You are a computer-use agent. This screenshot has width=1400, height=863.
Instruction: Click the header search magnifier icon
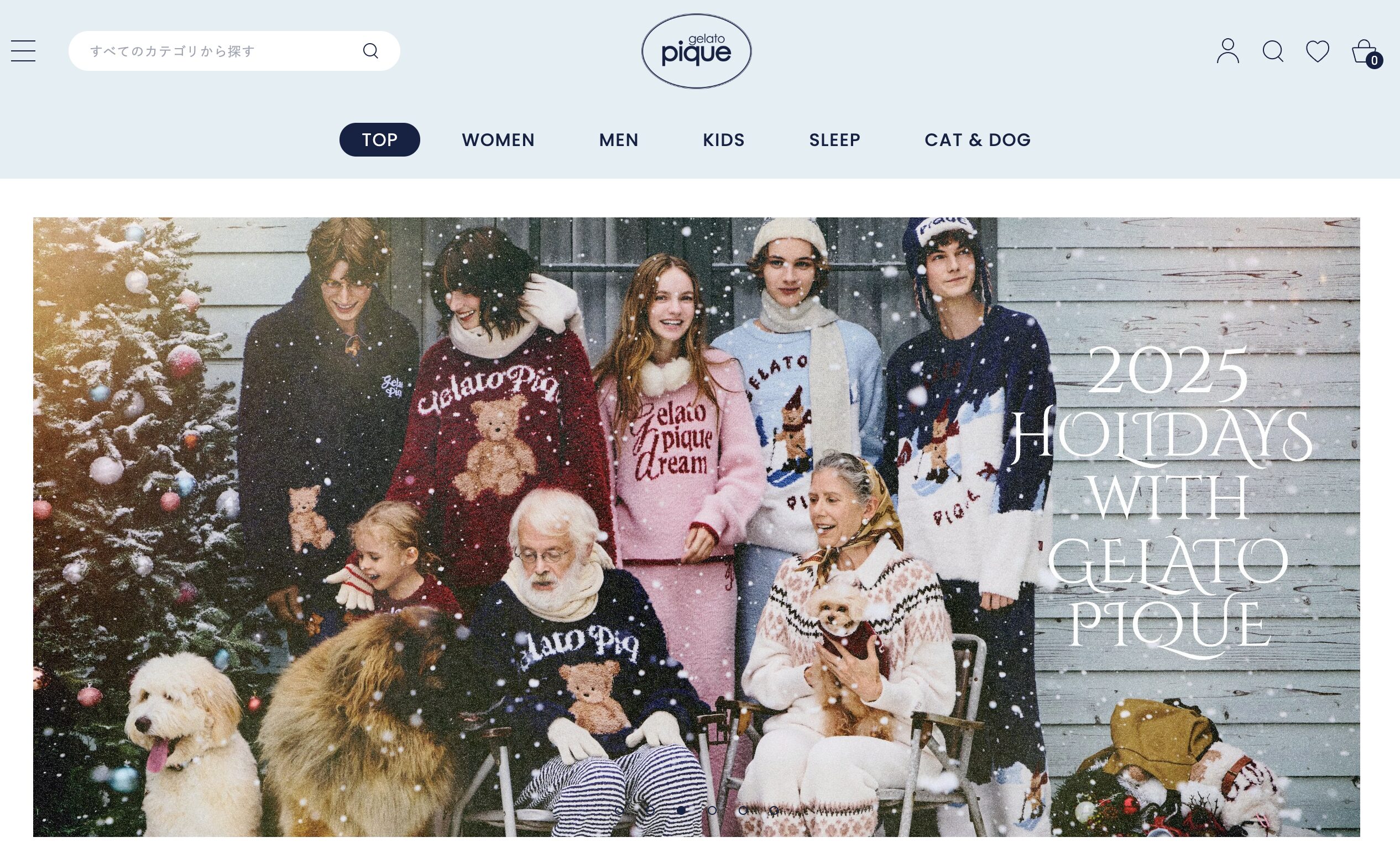[1273, 51]
